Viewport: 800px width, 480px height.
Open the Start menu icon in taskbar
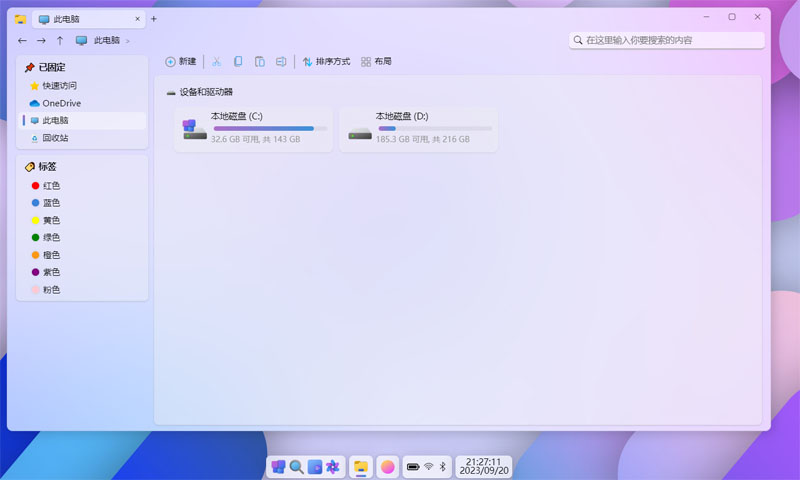(x=278, y=467)
